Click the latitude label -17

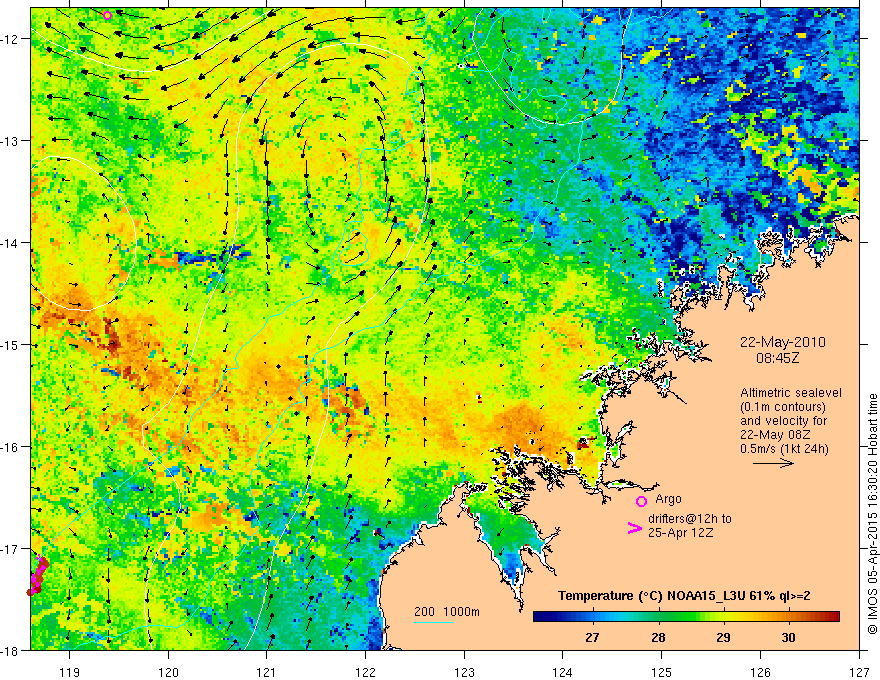click(x=11, y=549)
